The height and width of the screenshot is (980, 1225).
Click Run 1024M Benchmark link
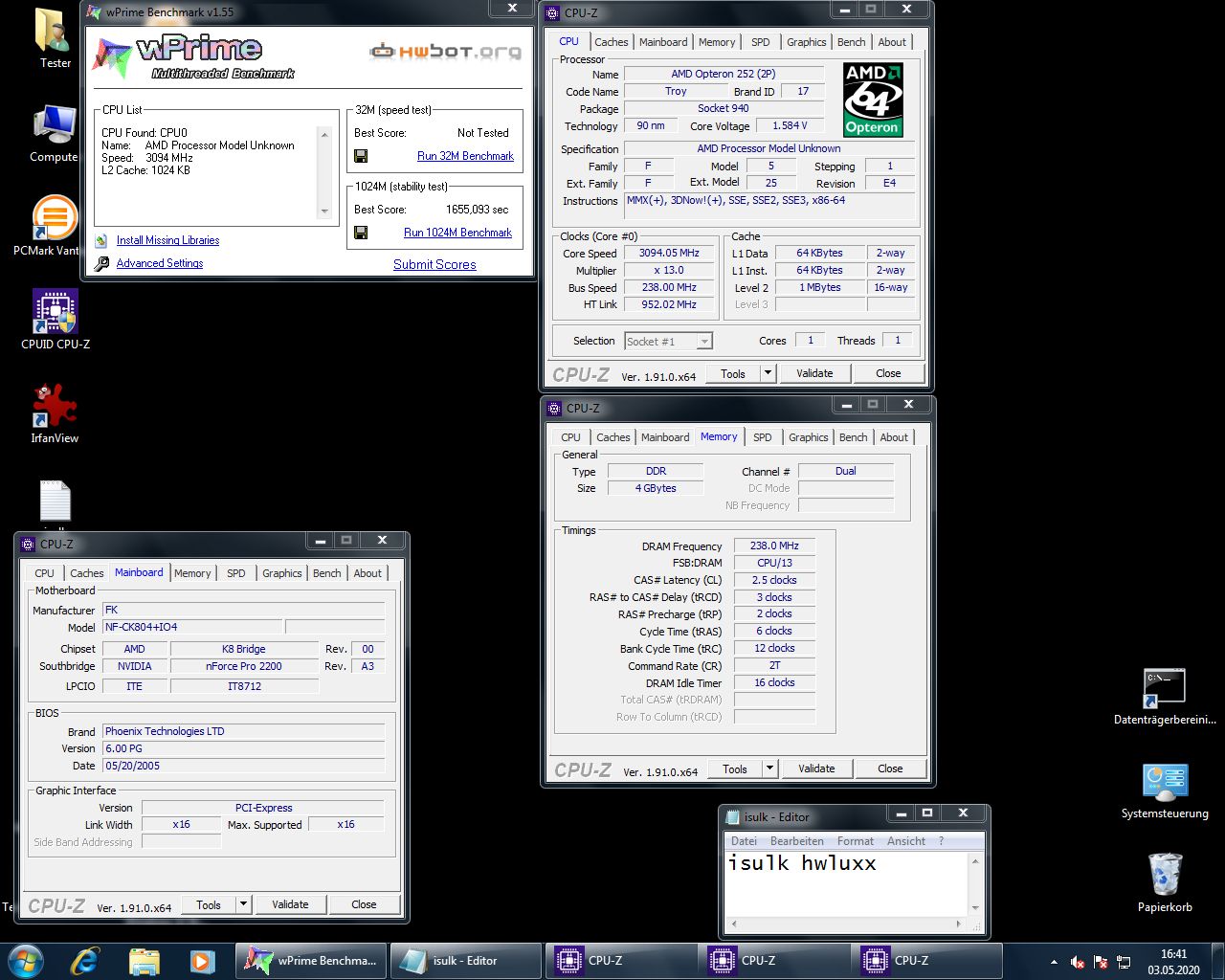point(457,233)
